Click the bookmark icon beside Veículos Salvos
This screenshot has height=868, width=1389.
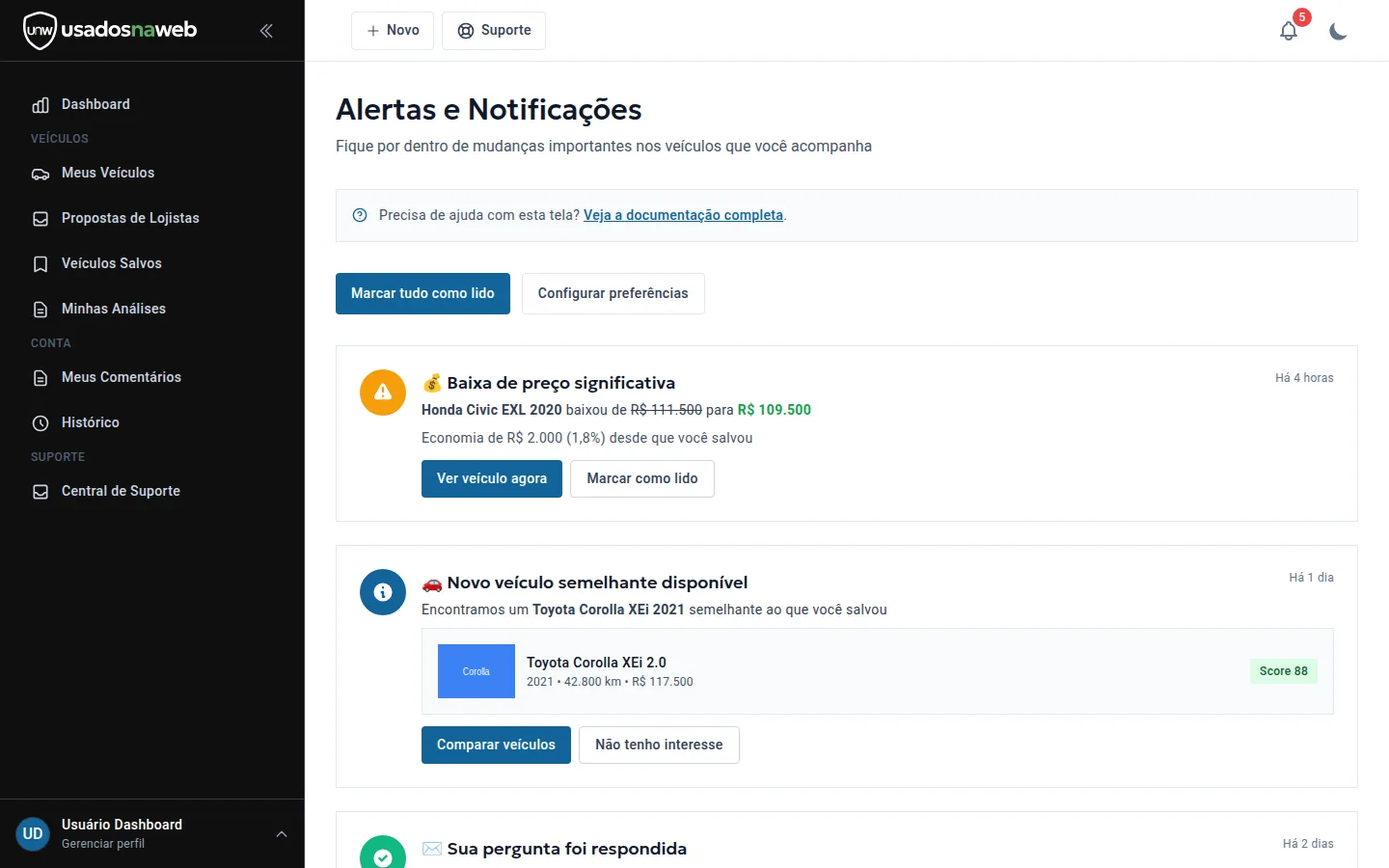pyautogui.click(x=41, y=264)
